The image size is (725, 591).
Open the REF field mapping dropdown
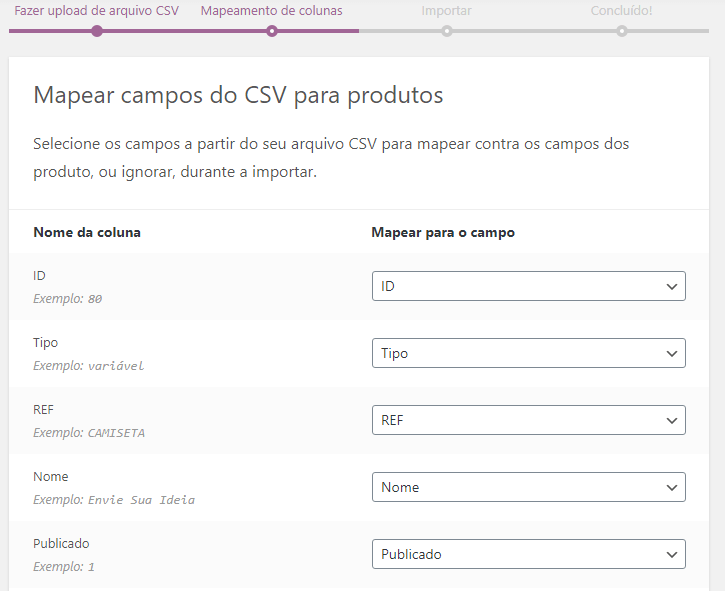pos(528,421)
